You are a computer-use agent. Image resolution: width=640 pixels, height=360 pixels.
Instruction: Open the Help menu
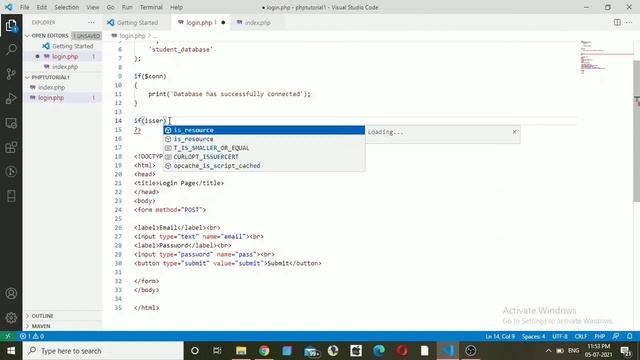coord(176,7)
